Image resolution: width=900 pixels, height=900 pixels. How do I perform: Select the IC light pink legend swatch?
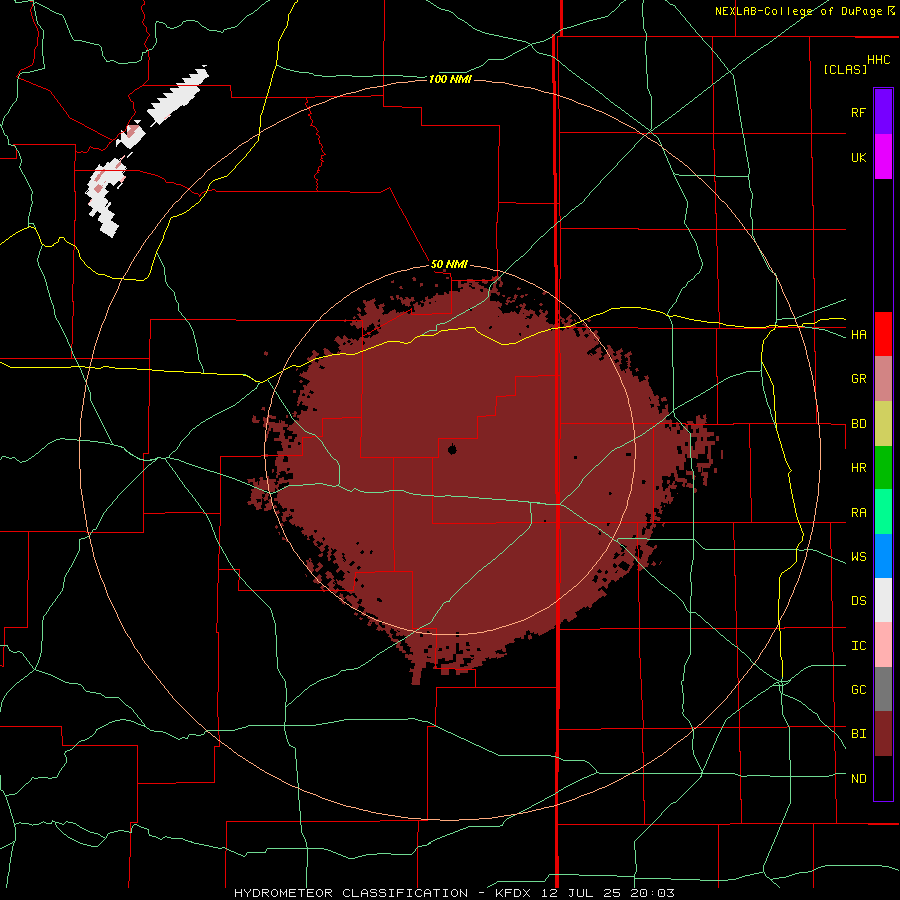(883, 645)
